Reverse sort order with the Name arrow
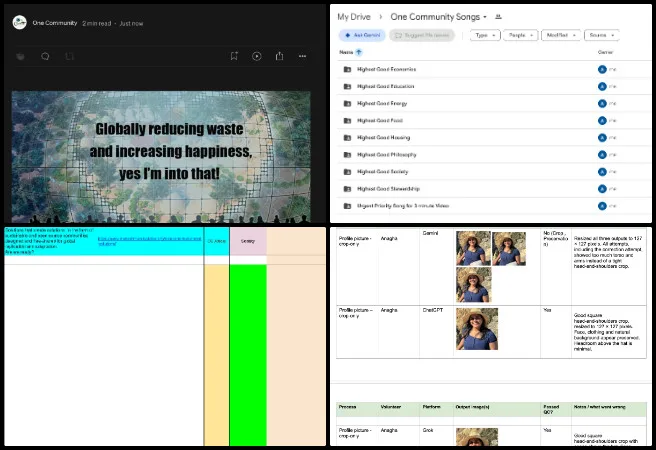Viewport: 656px width, 450px height. [359, 52]
